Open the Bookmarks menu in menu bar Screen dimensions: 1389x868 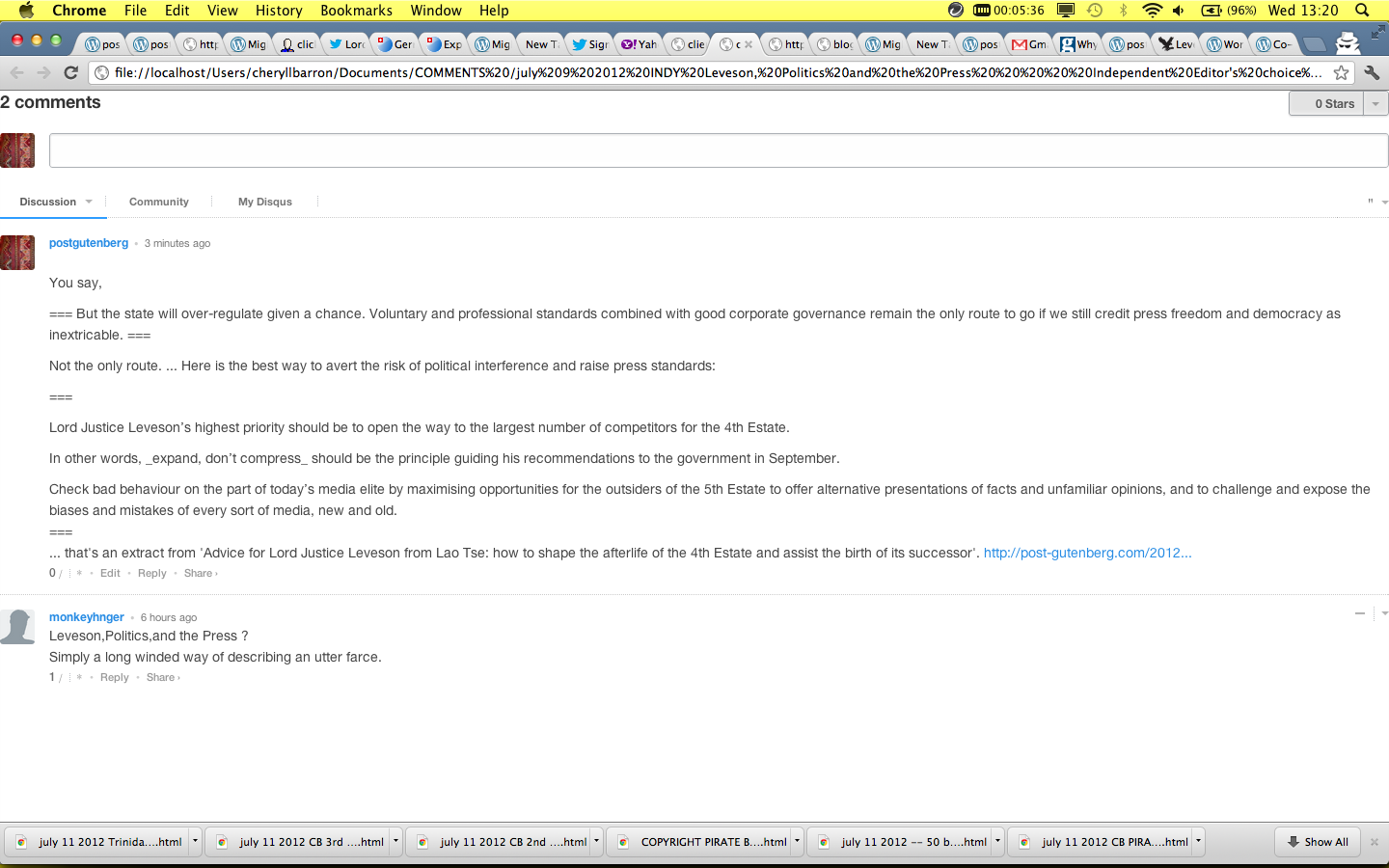(x=356, y=11)
